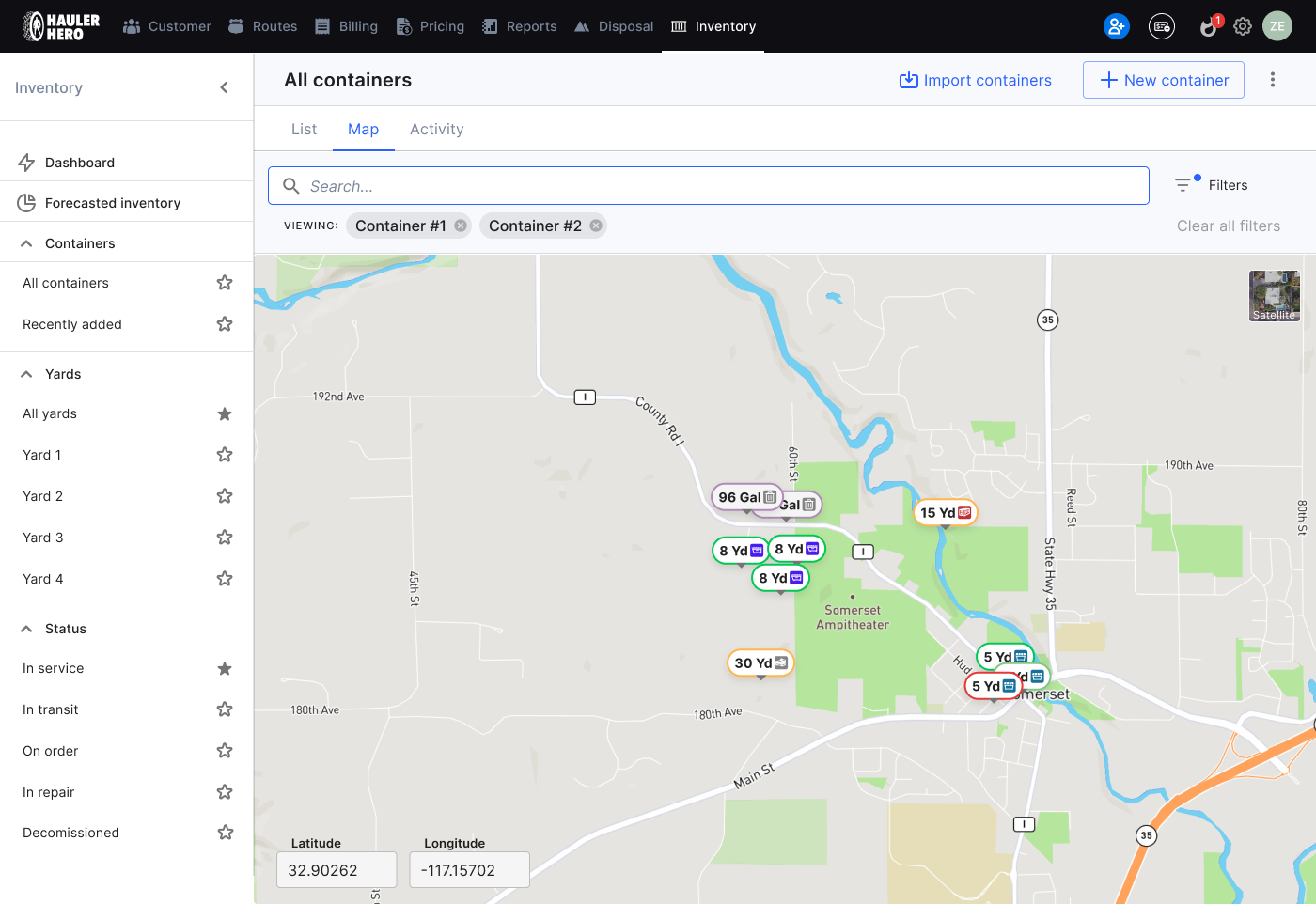The image size is (1316, 904).
Task: Open the Billing menu
Action: click(346, 26)
